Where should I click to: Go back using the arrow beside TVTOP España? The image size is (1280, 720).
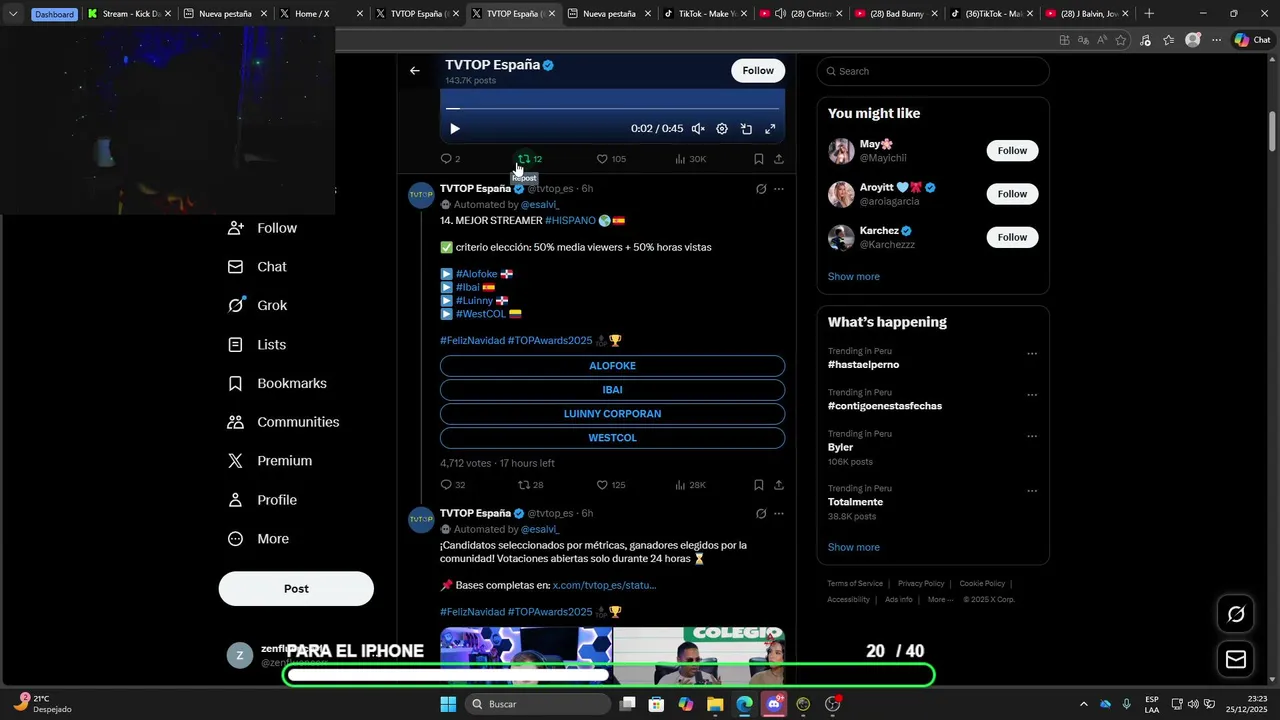[415, 71]
